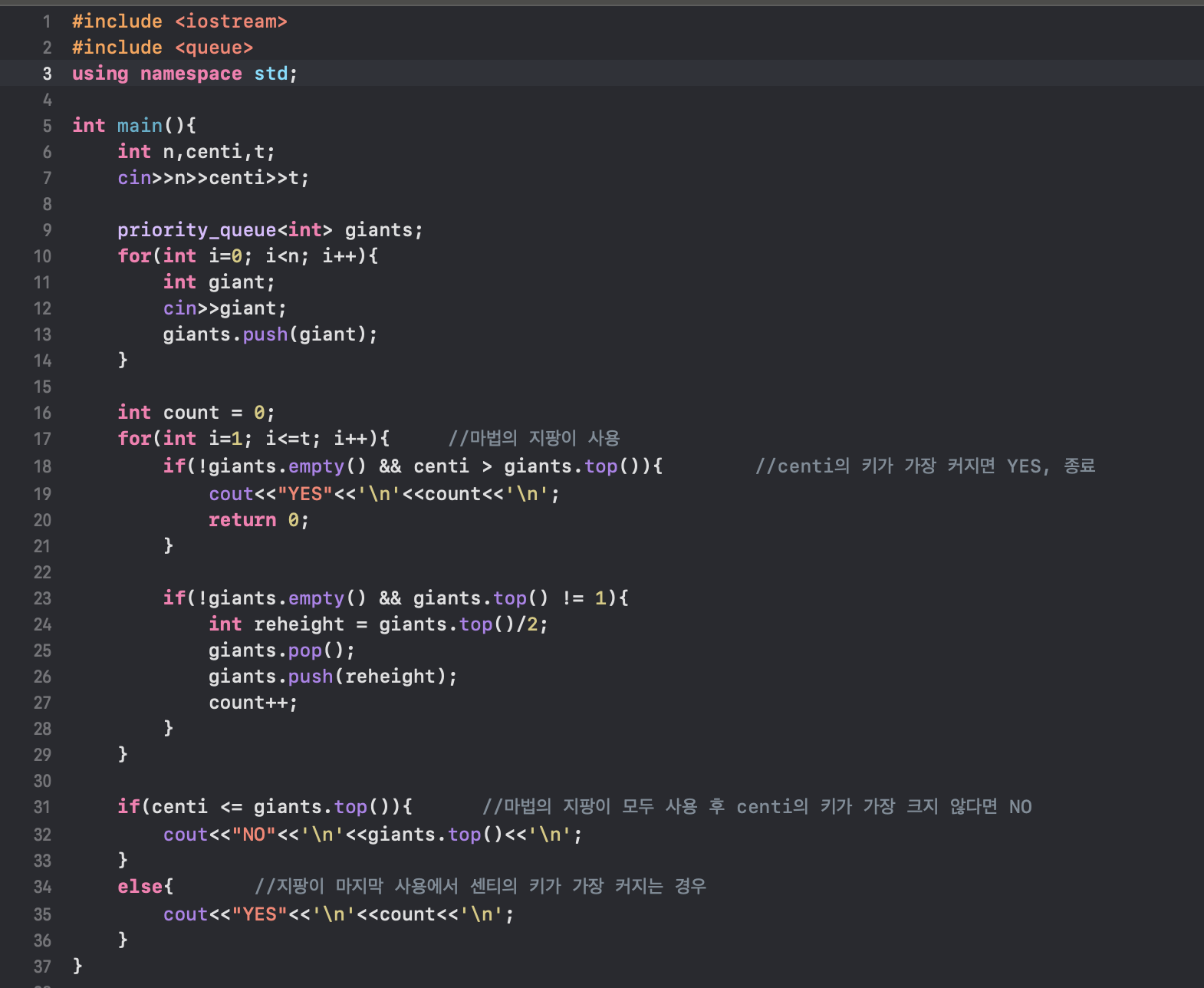Click 'using namespace std;' statement
Image resolution: width=1204 pixels, height=988 pixels.
tap(185, 74)
